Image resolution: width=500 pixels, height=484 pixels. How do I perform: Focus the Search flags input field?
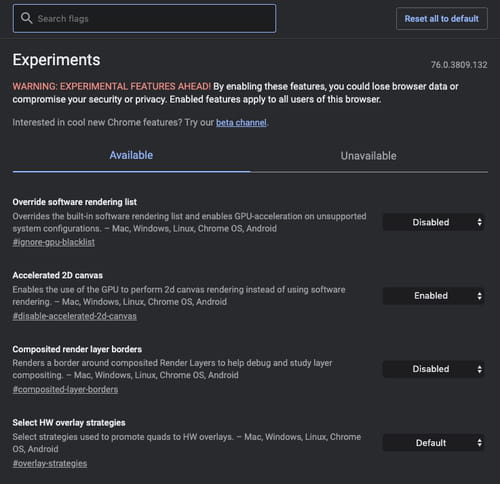pos(144,18)
